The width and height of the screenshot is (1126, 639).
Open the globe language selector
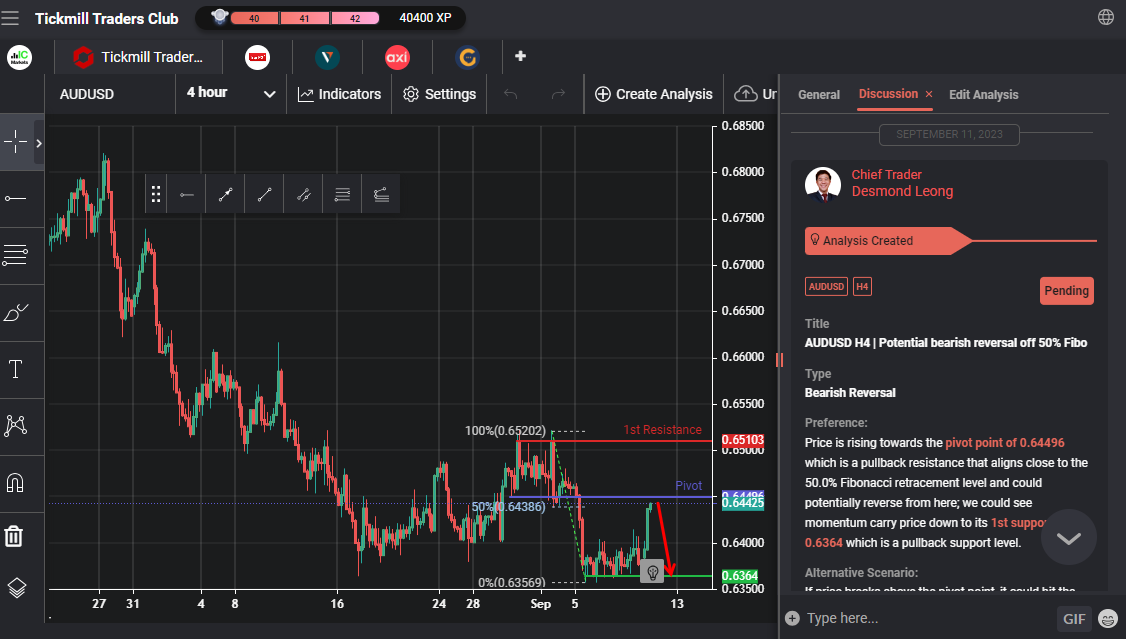pyautogui.click(x=1106, y=17)
